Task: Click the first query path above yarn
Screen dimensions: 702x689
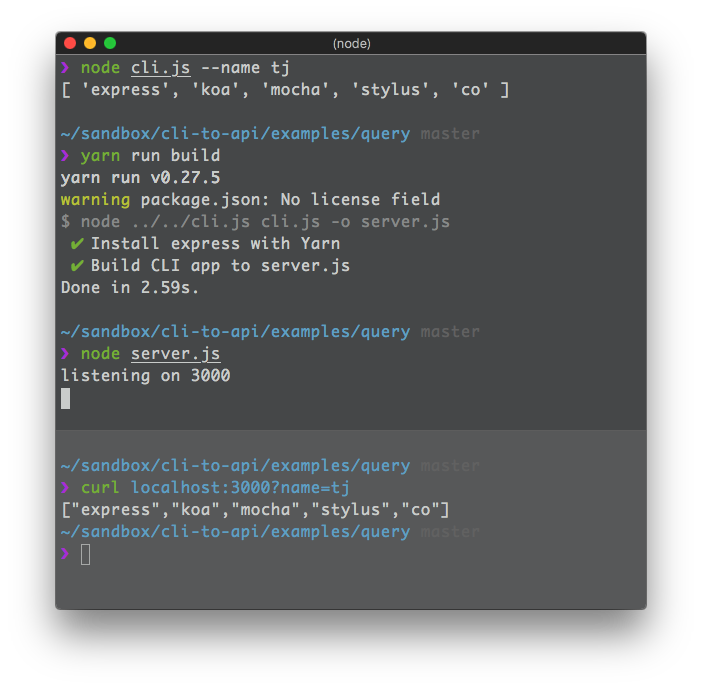Action: point(235,134)
